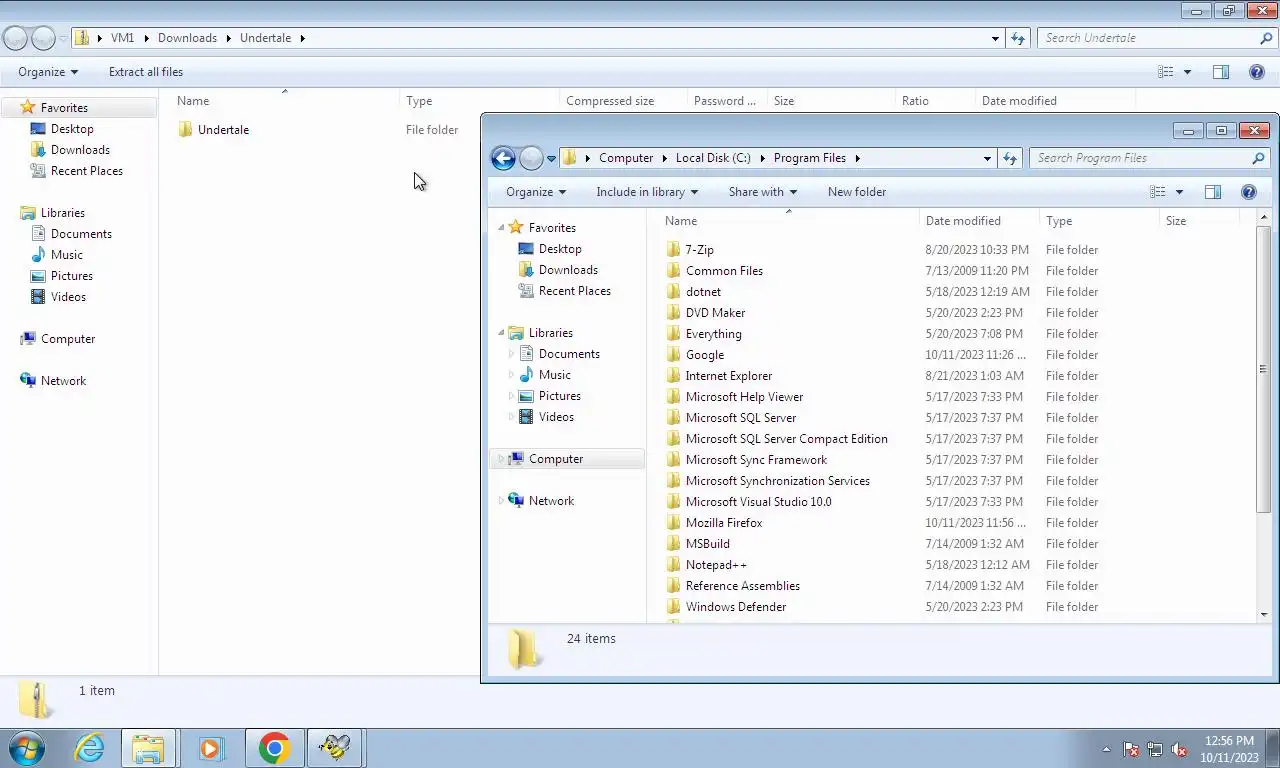Open the bee application on taskbar
1280x768 pixels.
coord(334,748)
